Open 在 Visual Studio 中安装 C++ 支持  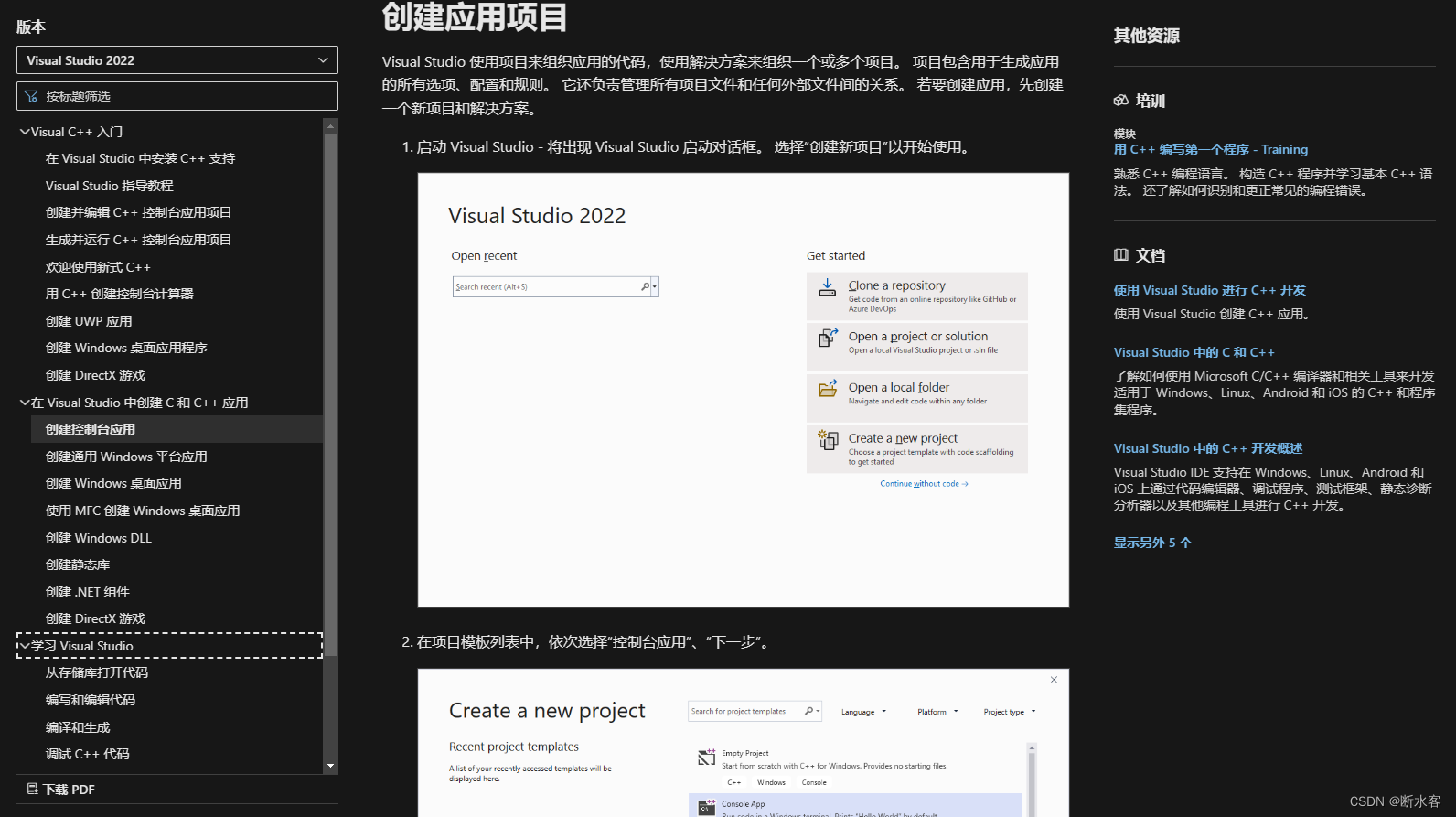point(140,158)
